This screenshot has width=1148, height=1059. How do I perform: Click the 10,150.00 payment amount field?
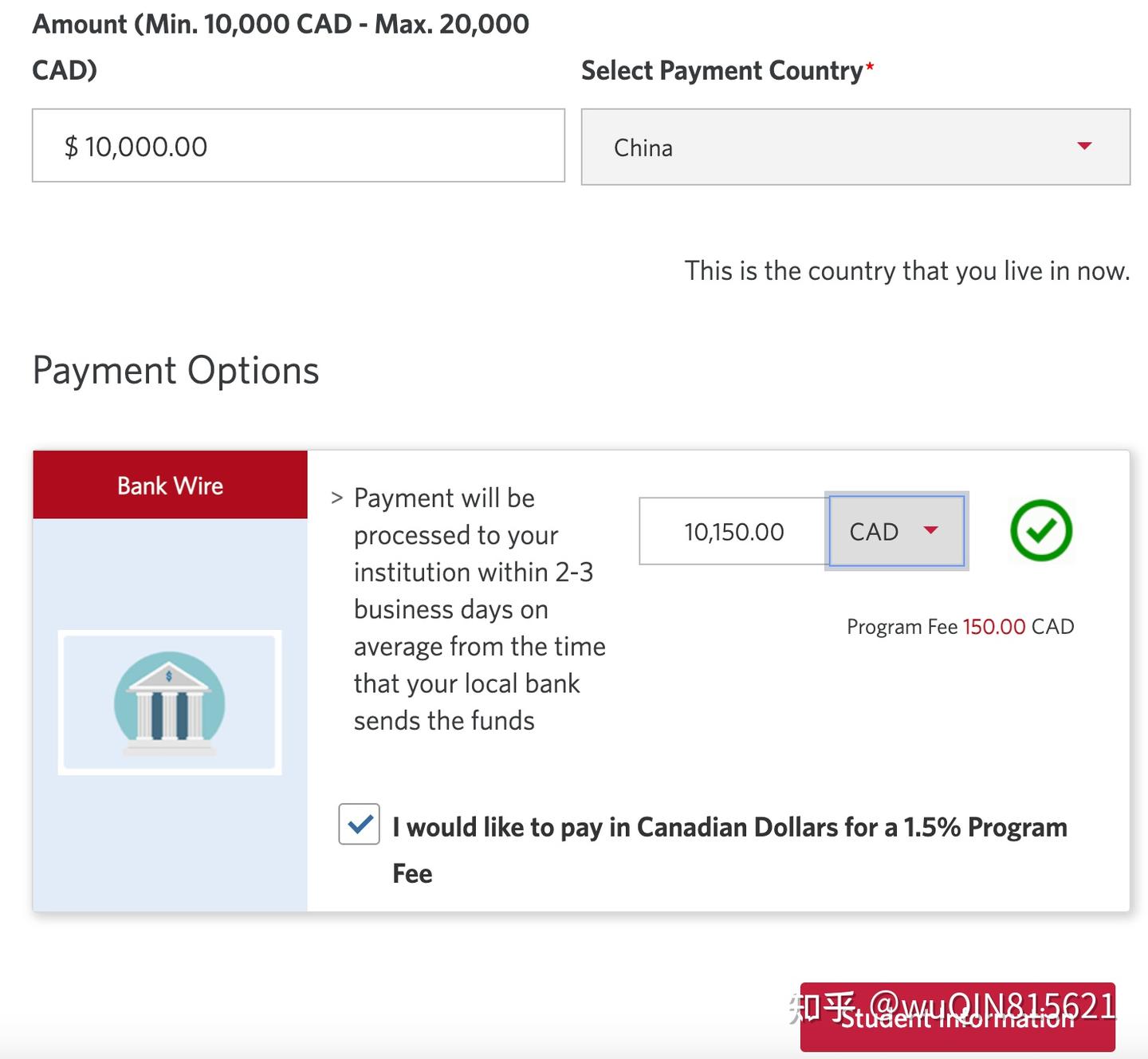tap(733, 531)
